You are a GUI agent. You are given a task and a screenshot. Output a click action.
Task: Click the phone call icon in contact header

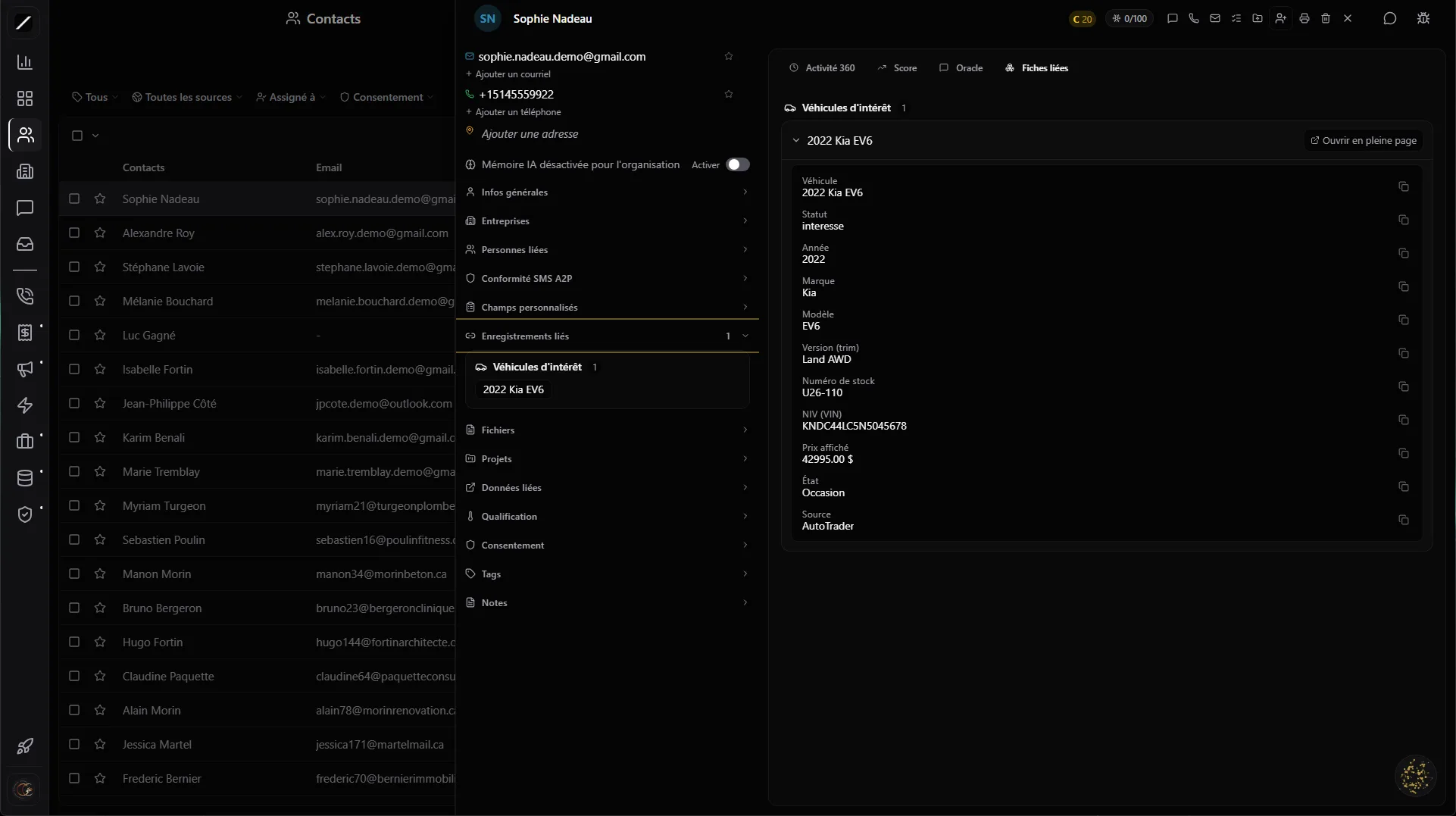1194,18
